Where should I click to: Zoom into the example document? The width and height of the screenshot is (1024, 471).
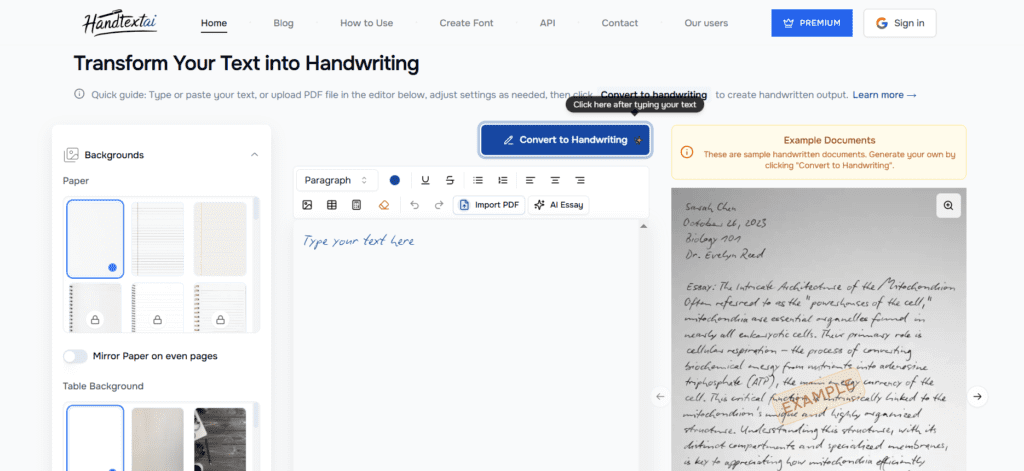[x=948, y=205]
